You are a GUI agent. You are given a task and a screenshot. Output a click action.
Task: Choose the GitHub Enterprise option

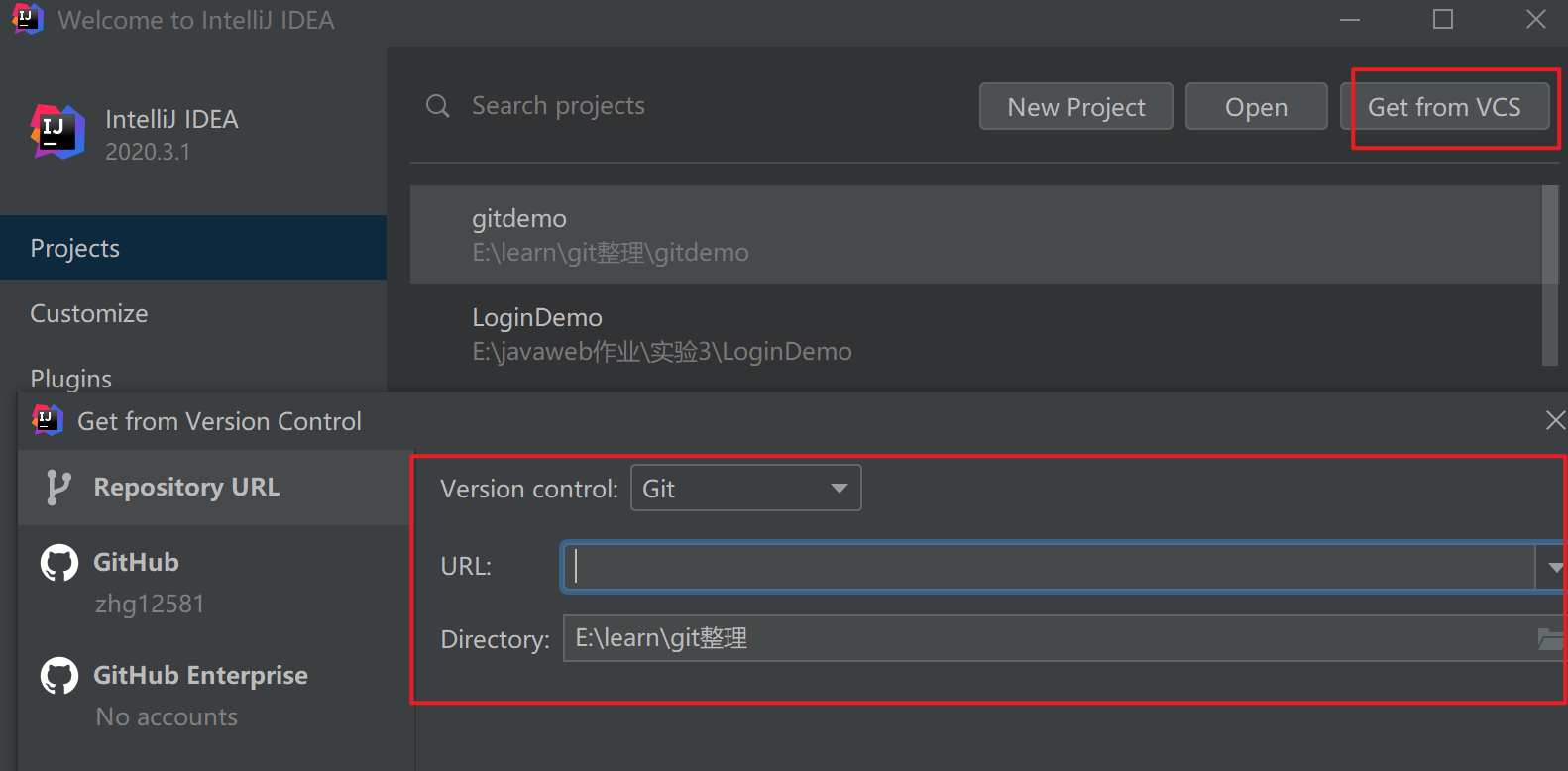point(216,695)
